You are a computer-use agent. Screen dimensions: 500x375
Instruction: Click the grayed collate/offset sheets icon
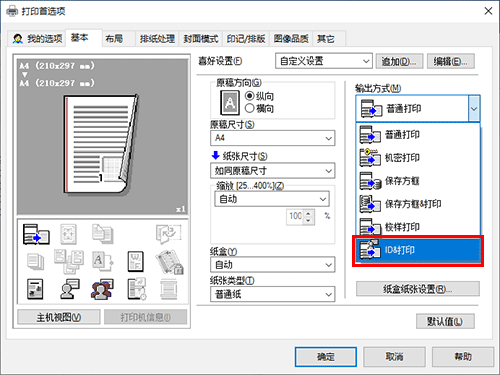click(x=69, y=261)
